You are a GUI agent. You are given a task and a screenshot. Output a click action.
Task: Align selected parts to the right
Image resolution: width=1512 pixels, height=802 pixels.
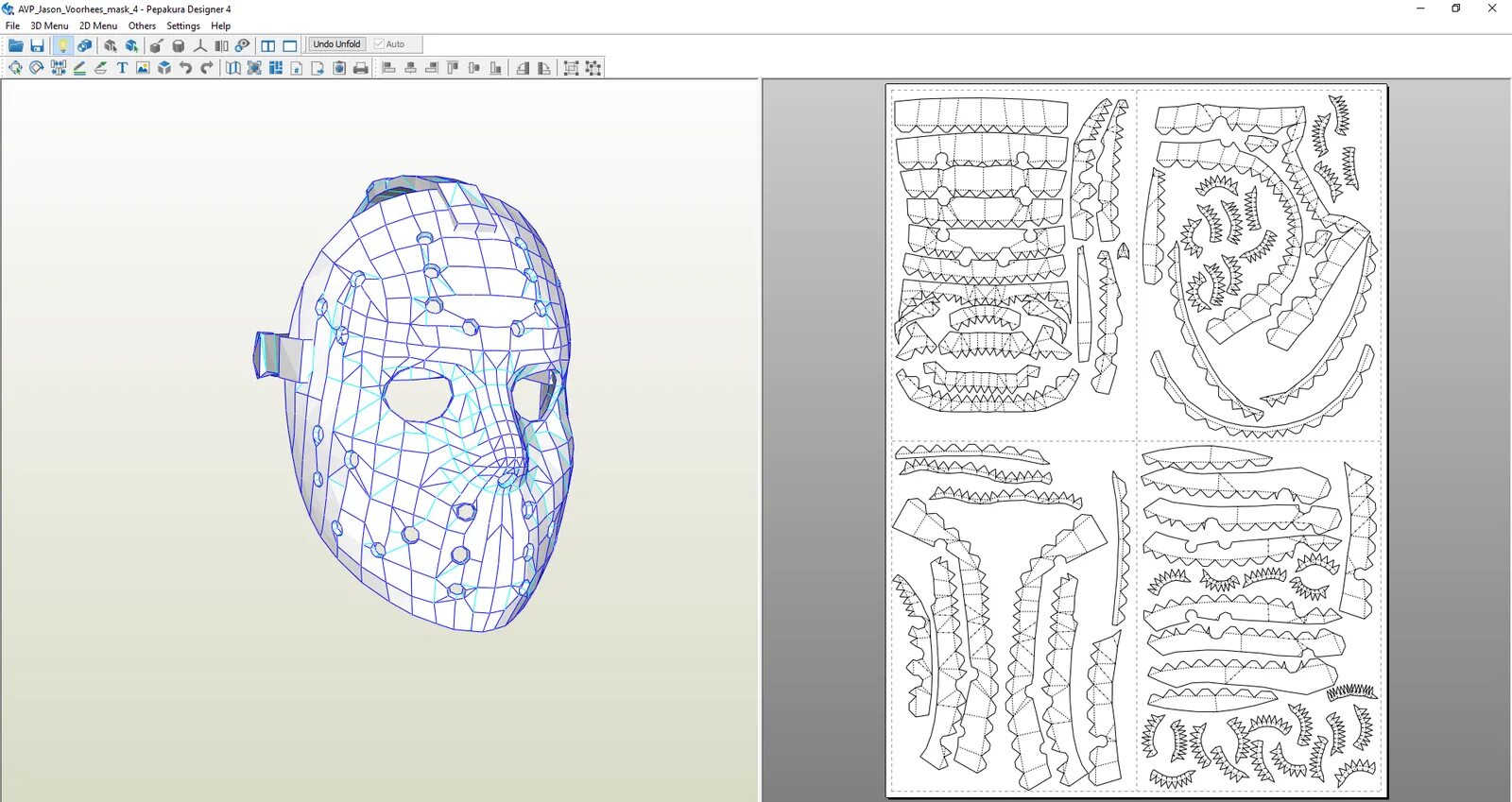(432, 68)
